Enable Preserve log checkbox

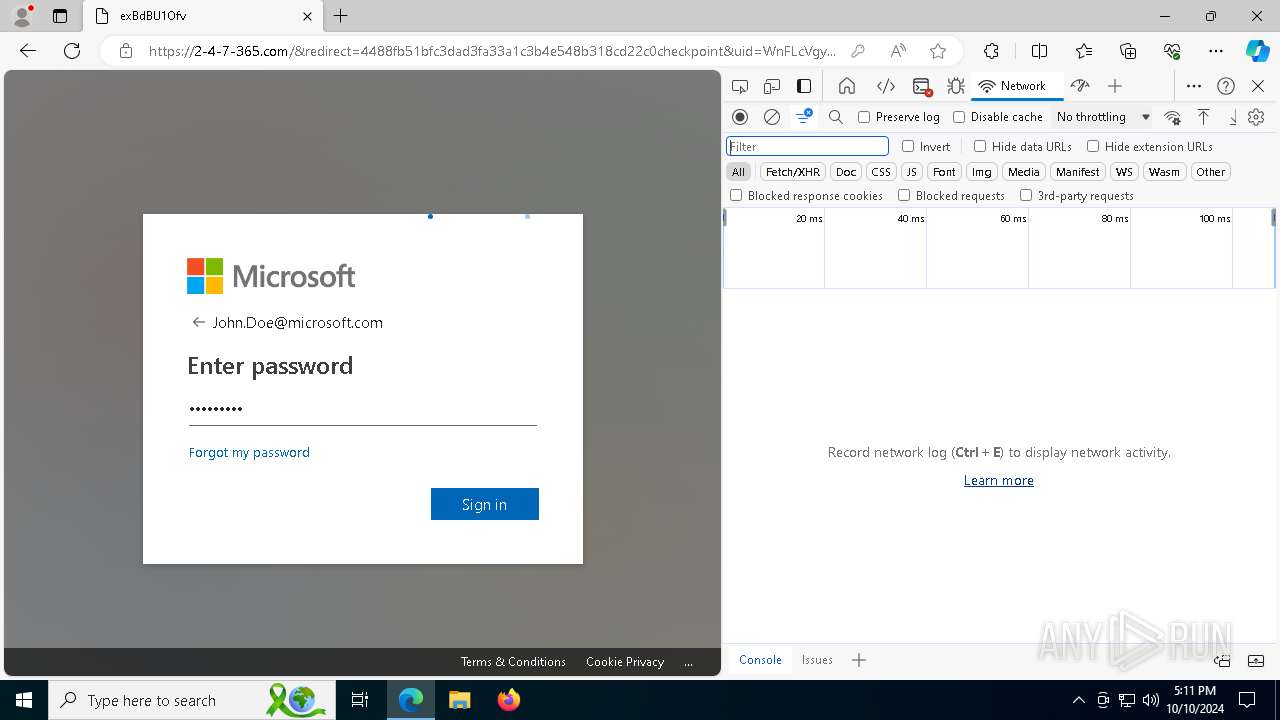pos(864,117)
